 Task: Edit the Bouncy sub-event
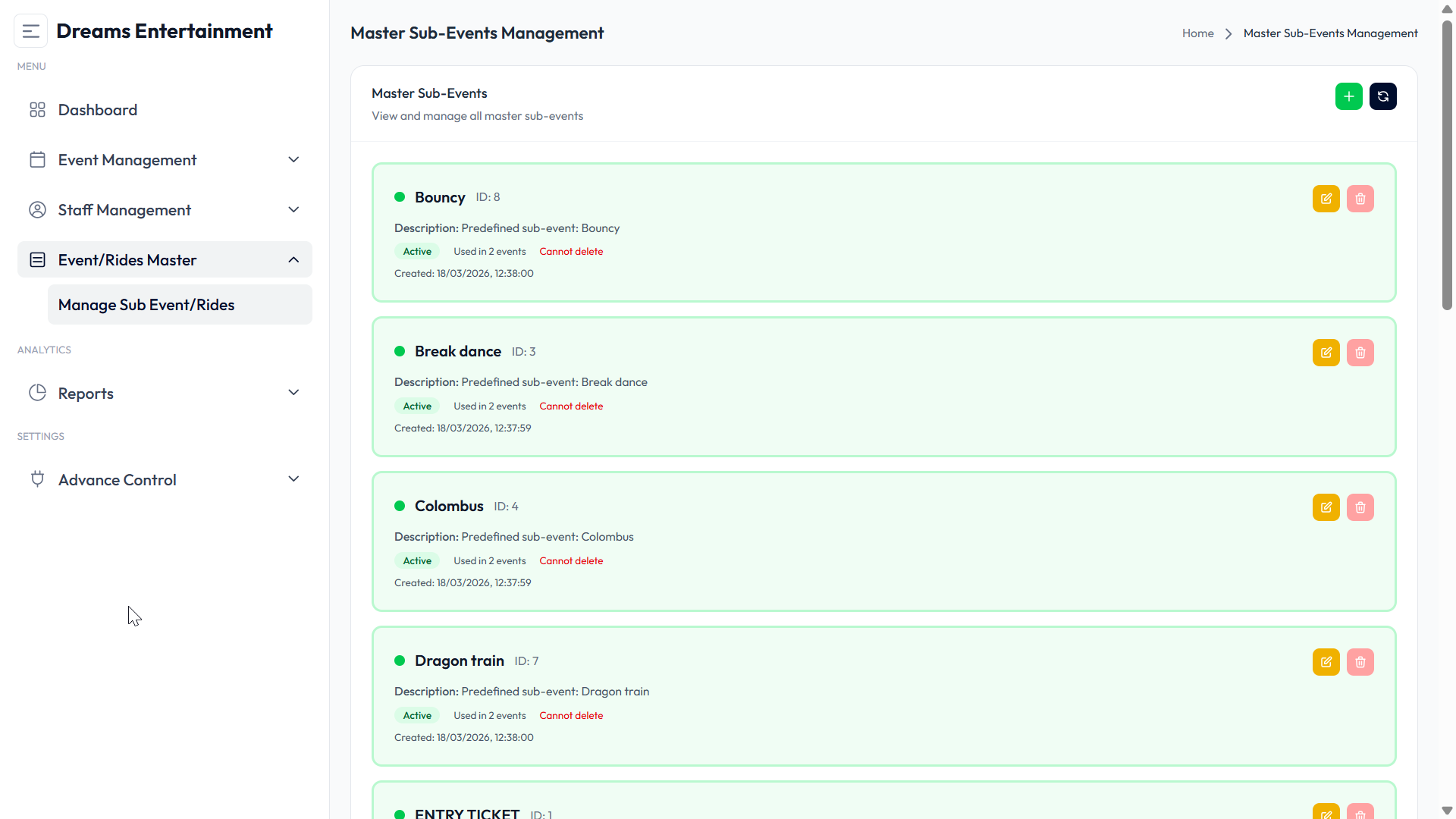tap(1326, 199)
